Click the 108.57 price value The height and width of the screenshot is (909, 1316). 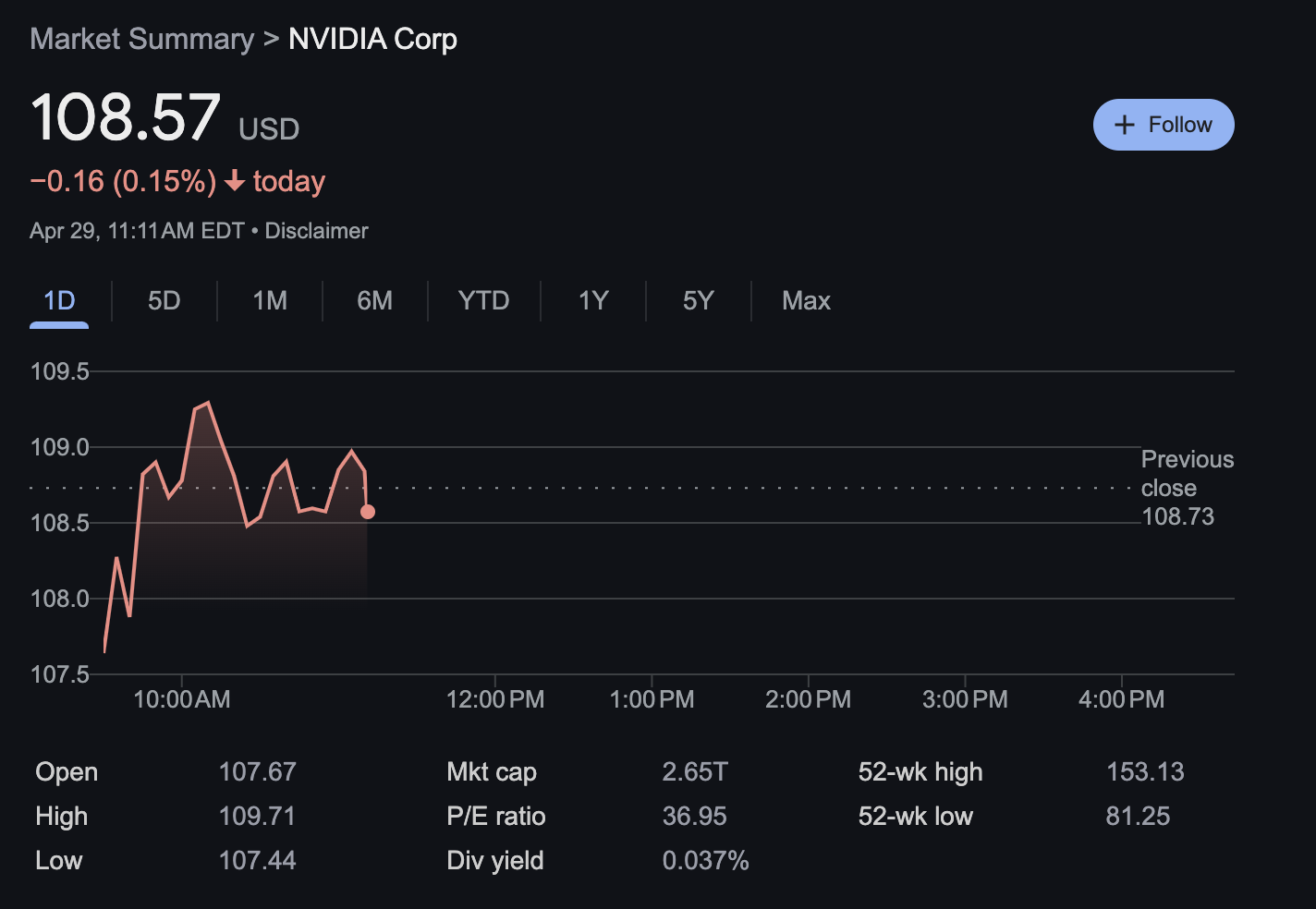click(126, 117)
